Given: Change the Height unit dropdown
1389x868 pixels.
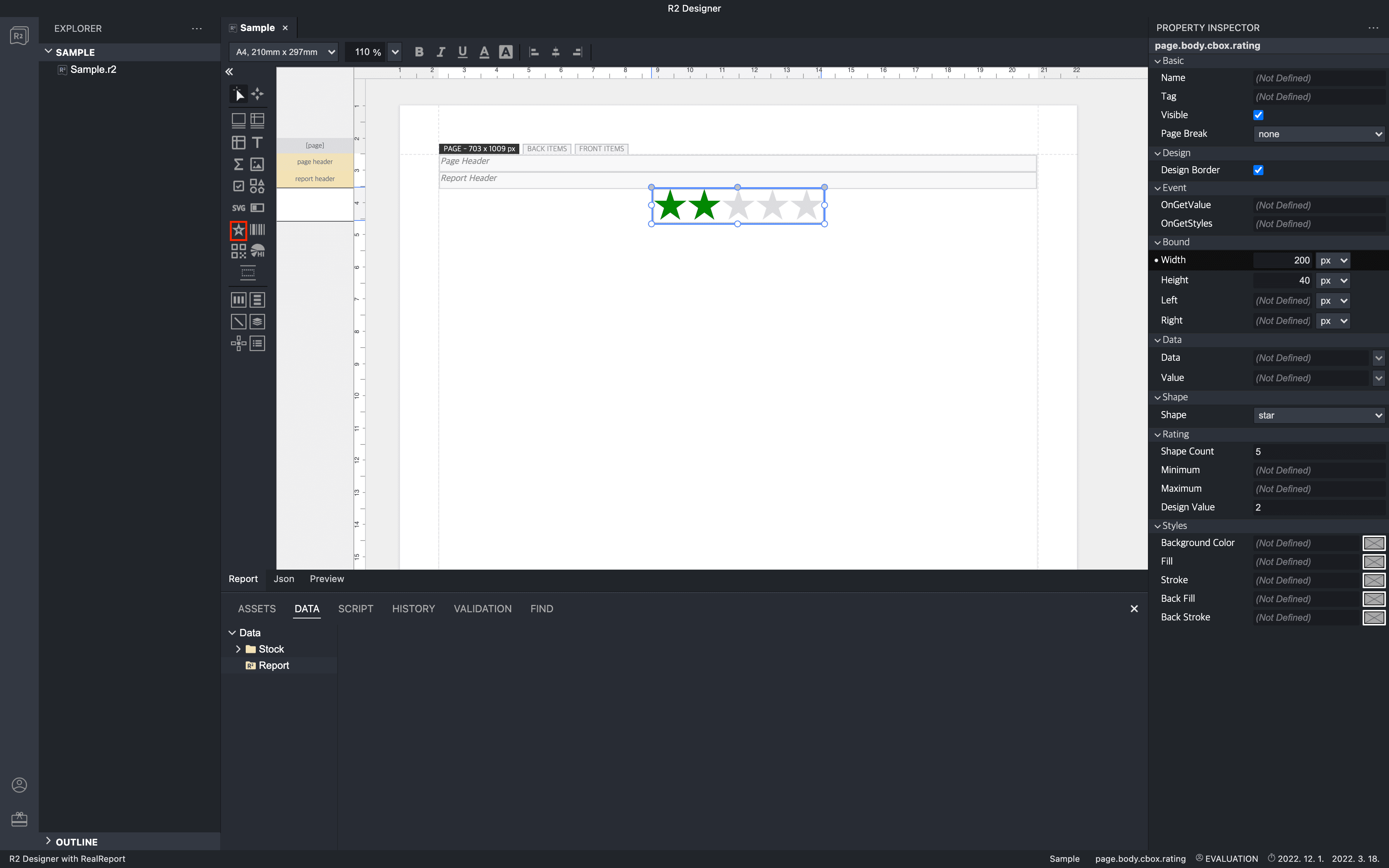Looking at the screenshot, I should pos(1333,280).
